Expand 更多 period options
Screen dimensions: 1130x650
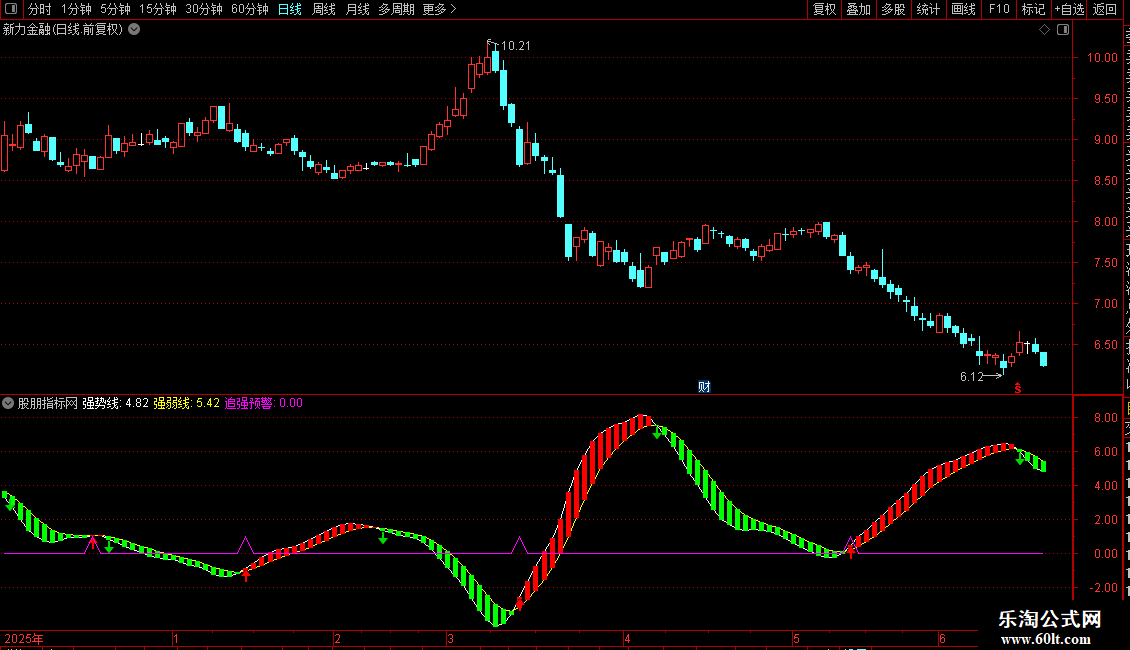tap(439, 9)
